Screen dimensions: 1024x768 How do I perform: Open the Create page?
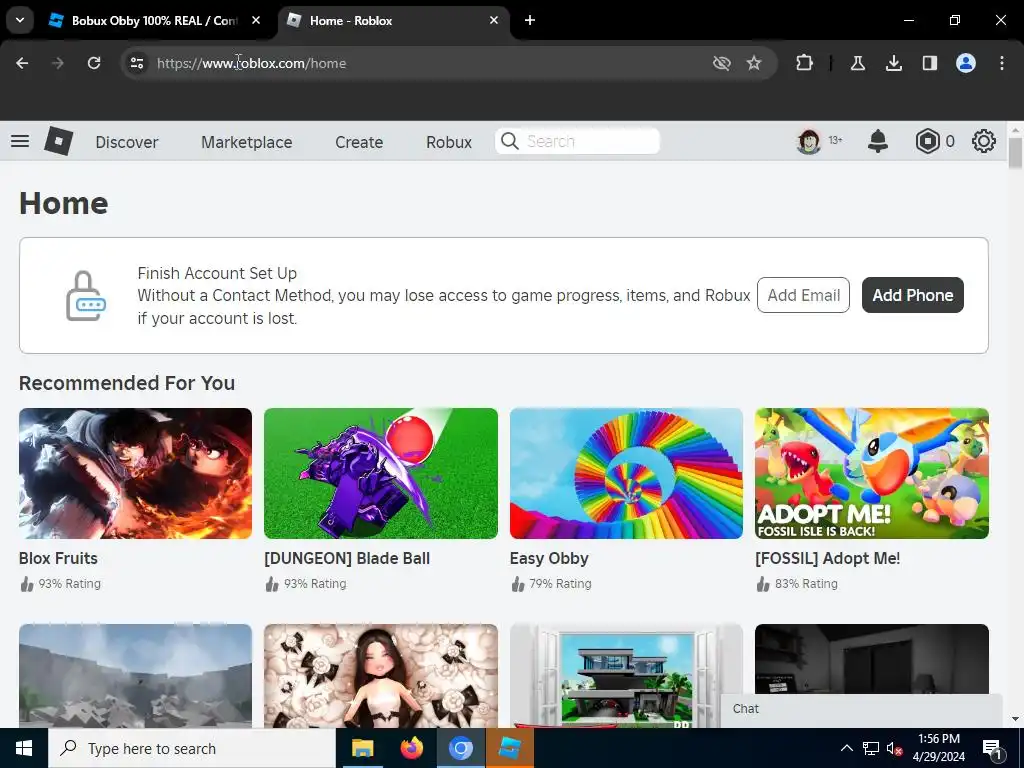359,142
